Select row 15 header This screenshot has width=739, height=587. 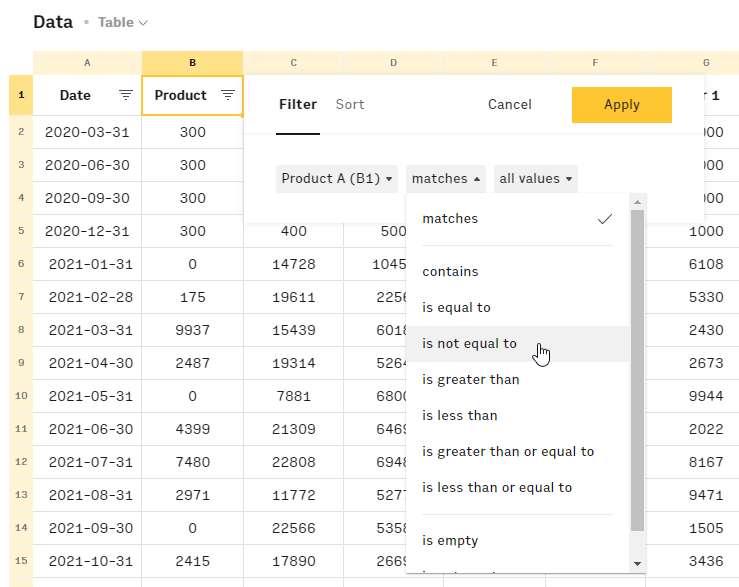[x=21, y=561]
